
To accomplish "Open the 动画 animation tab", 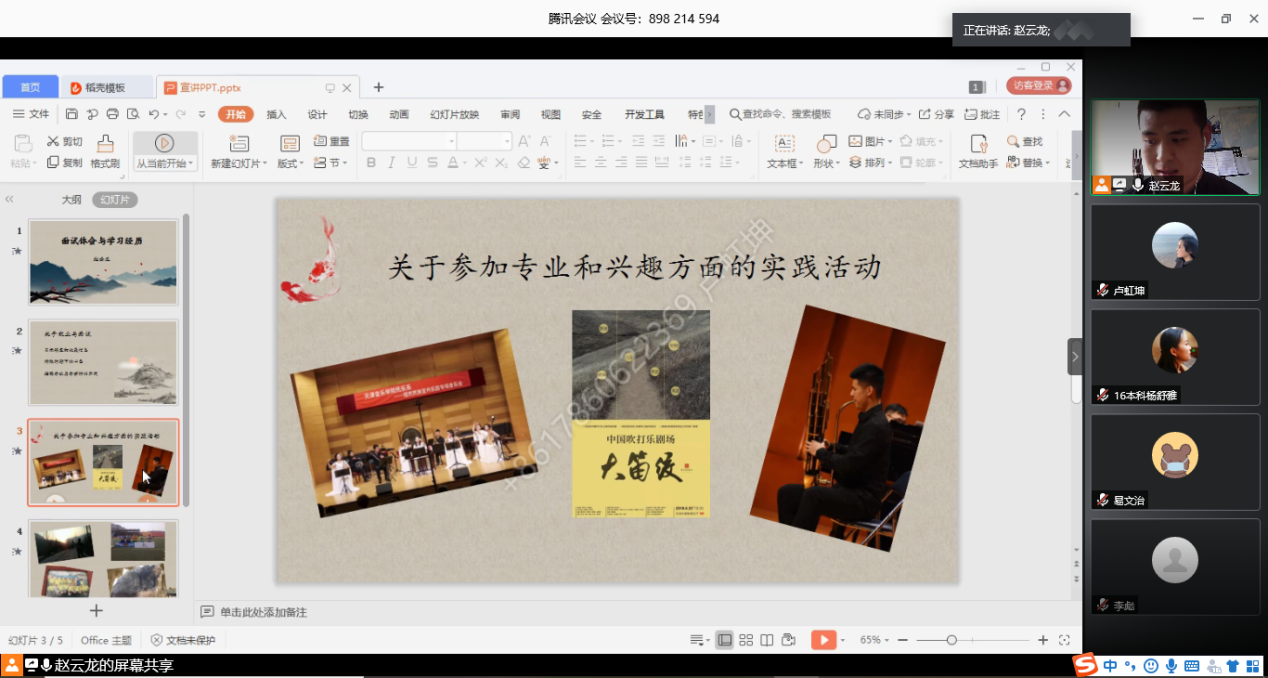I will (399, 114).
